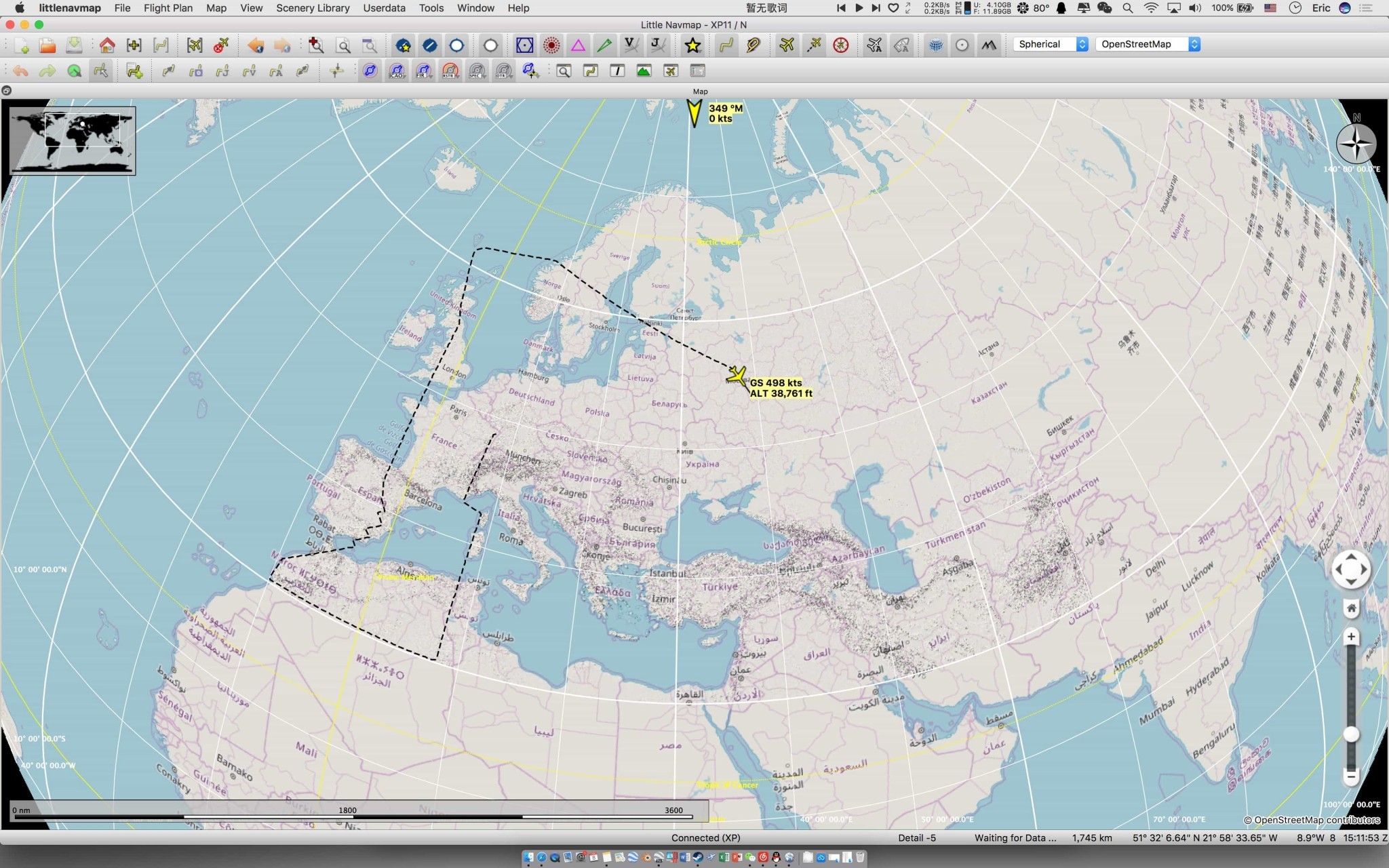Redo flight plan change
This screenshot has width=1389, height=868.
tap(47, 71)
